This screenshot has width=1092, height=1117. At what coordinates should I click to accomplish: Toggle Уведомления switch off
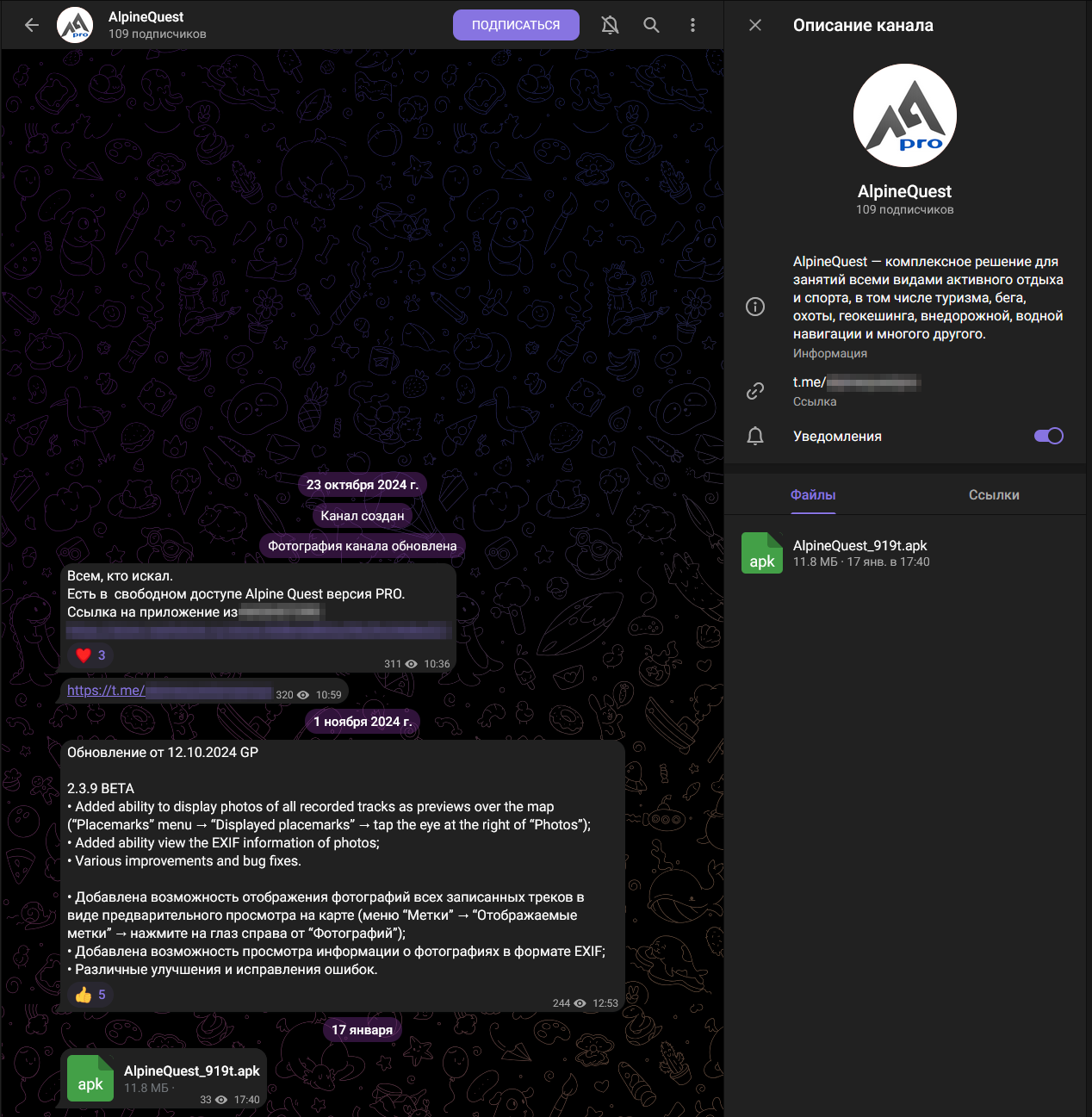1048,436
